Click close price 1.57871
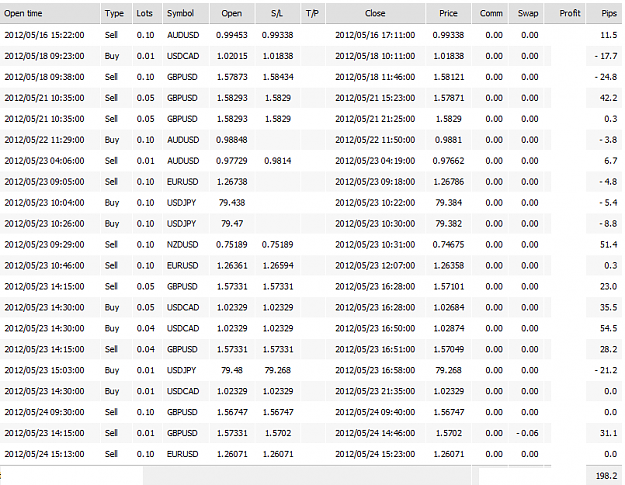 coord(448,98)
